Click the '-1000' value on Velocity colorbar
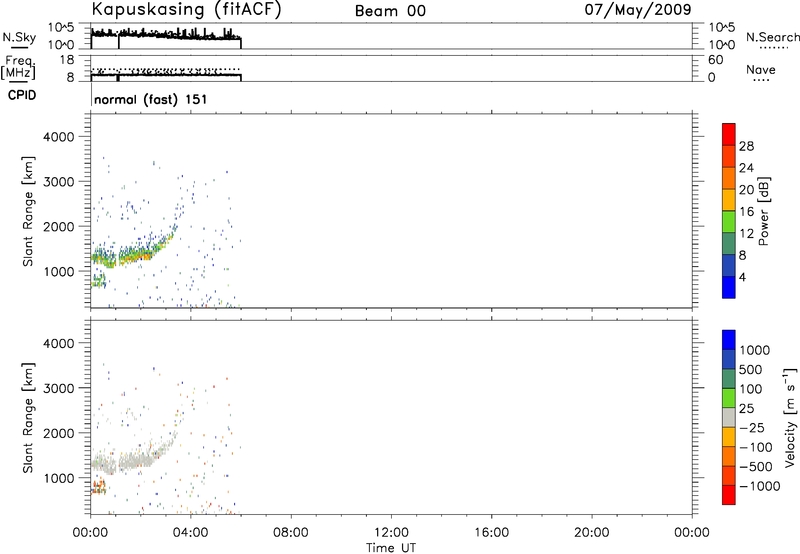Viewport: 800px width, 554px height. coord(760,486)
